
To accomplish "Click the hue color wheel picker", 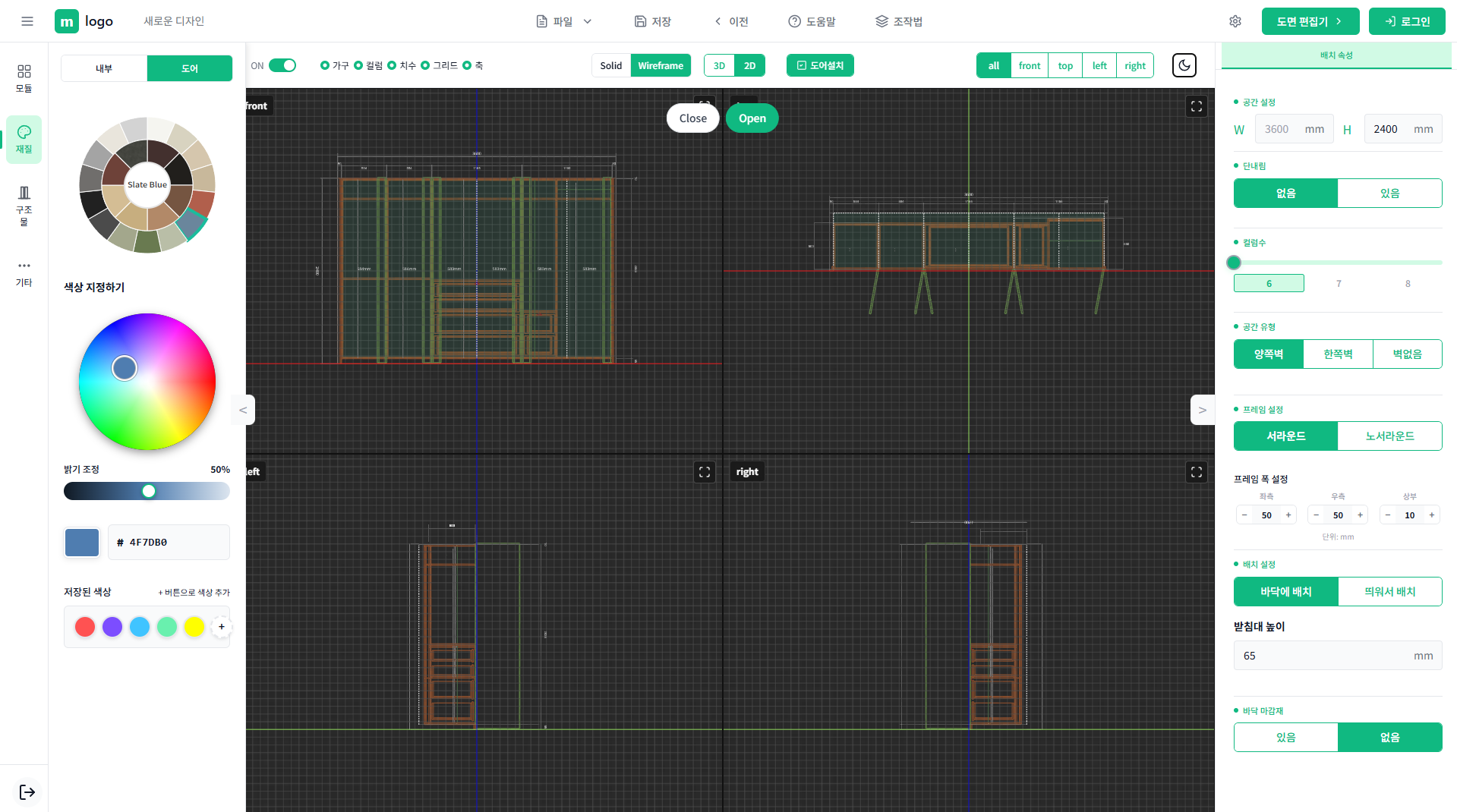I will [x=147, y=382].
